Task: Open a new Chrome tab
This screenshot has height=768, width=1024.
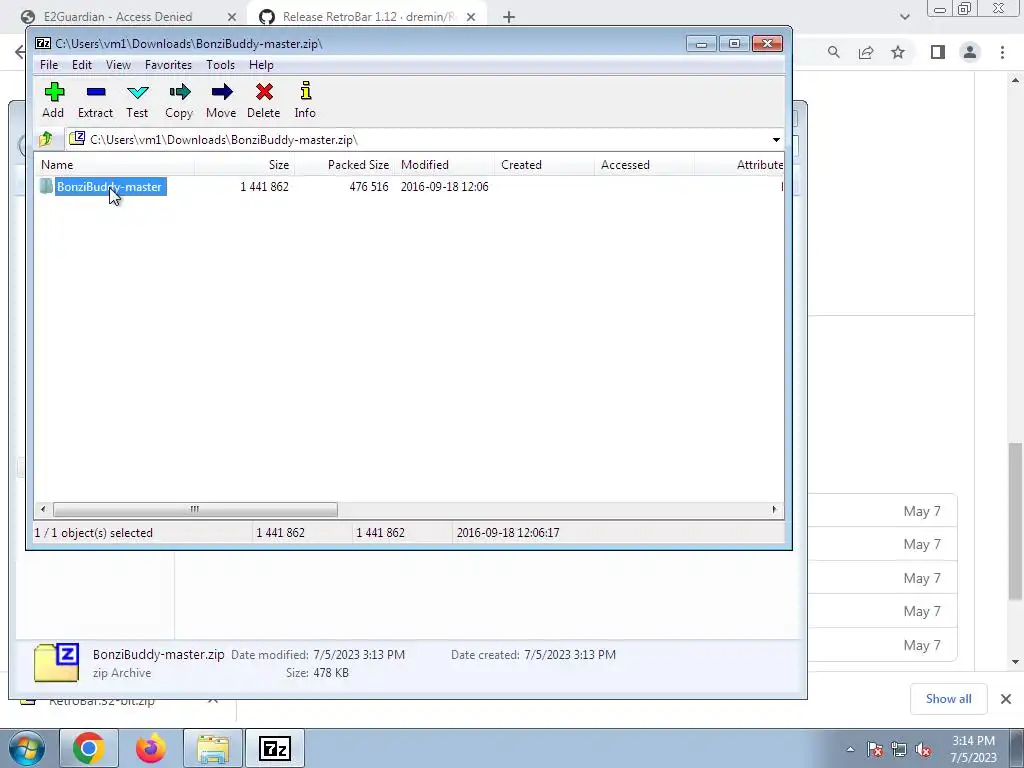Action: point(509,17)
